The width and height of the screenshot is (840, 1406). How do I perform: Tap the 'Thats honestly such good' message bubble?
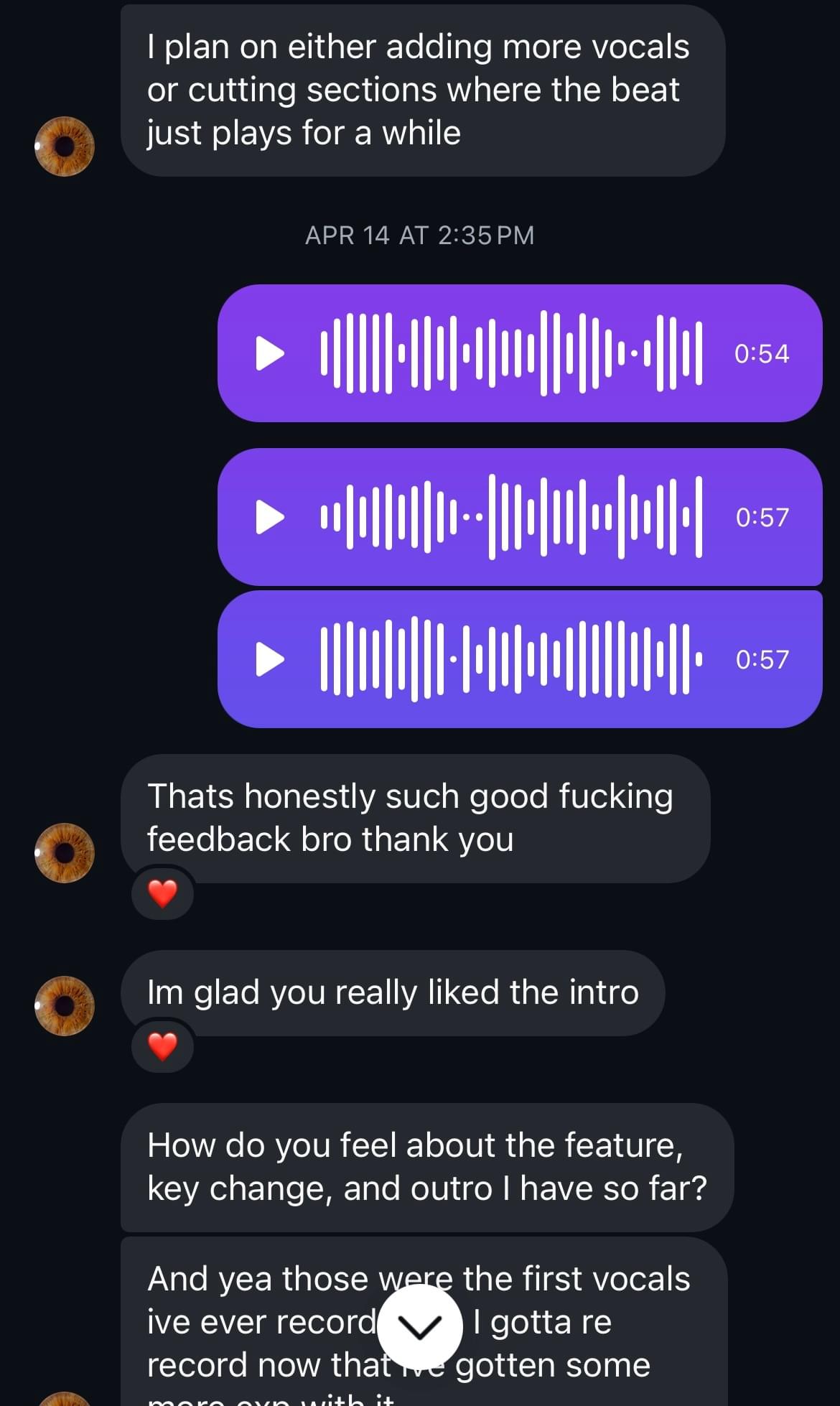tap(416, 819)
